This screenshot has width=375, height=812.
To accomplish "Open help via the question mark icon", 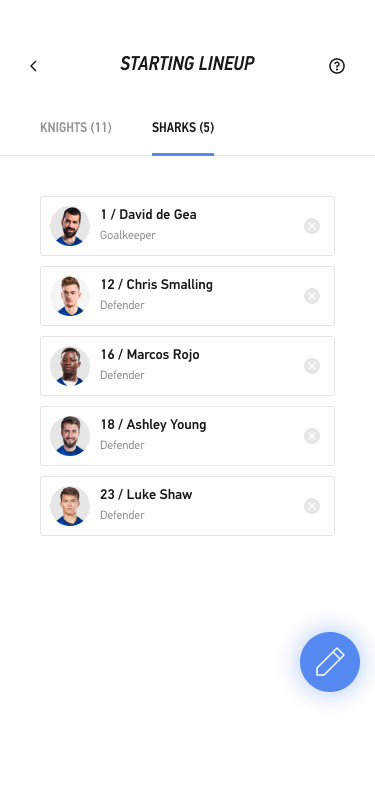I will tap(337, 66).
